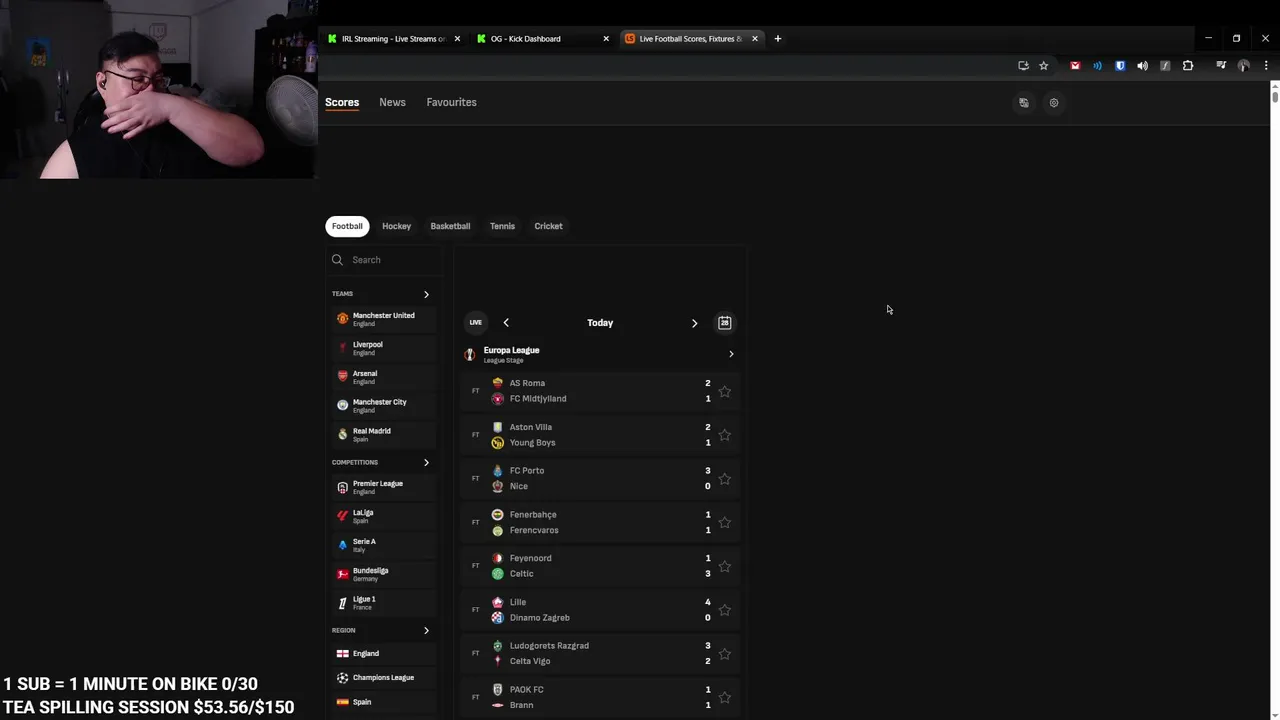Open Chrome three-dot menu

click(1266, 66)
